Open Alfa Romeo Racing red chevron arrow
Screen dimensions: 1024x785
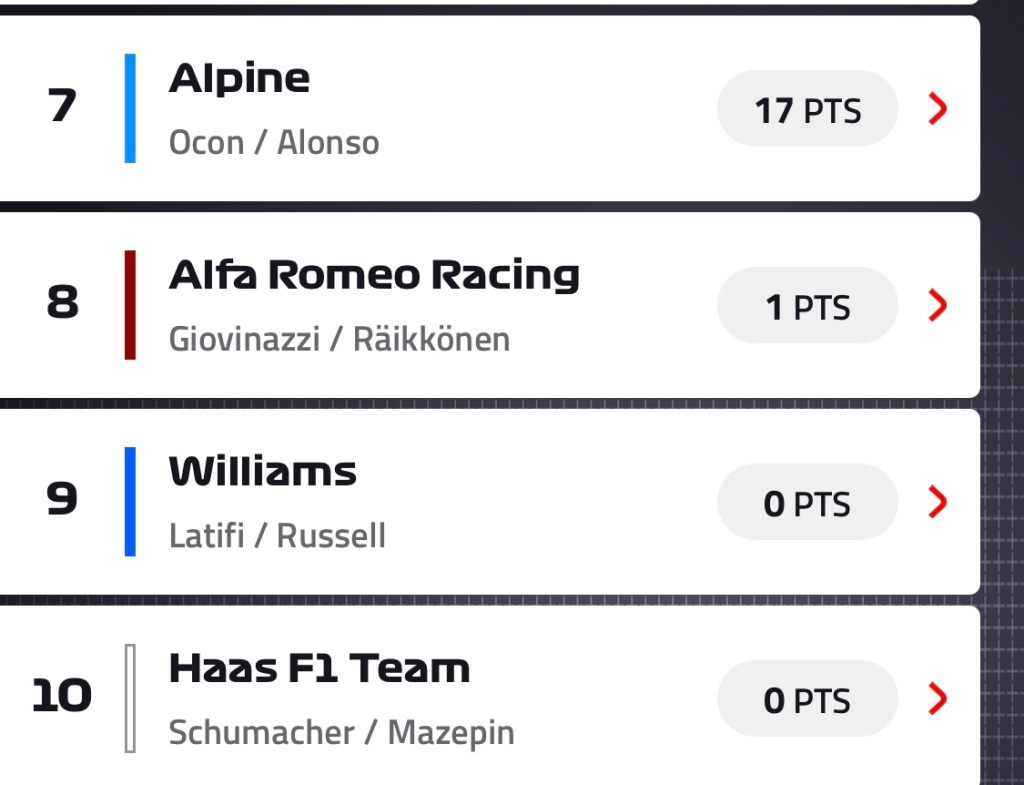[937, 306]
